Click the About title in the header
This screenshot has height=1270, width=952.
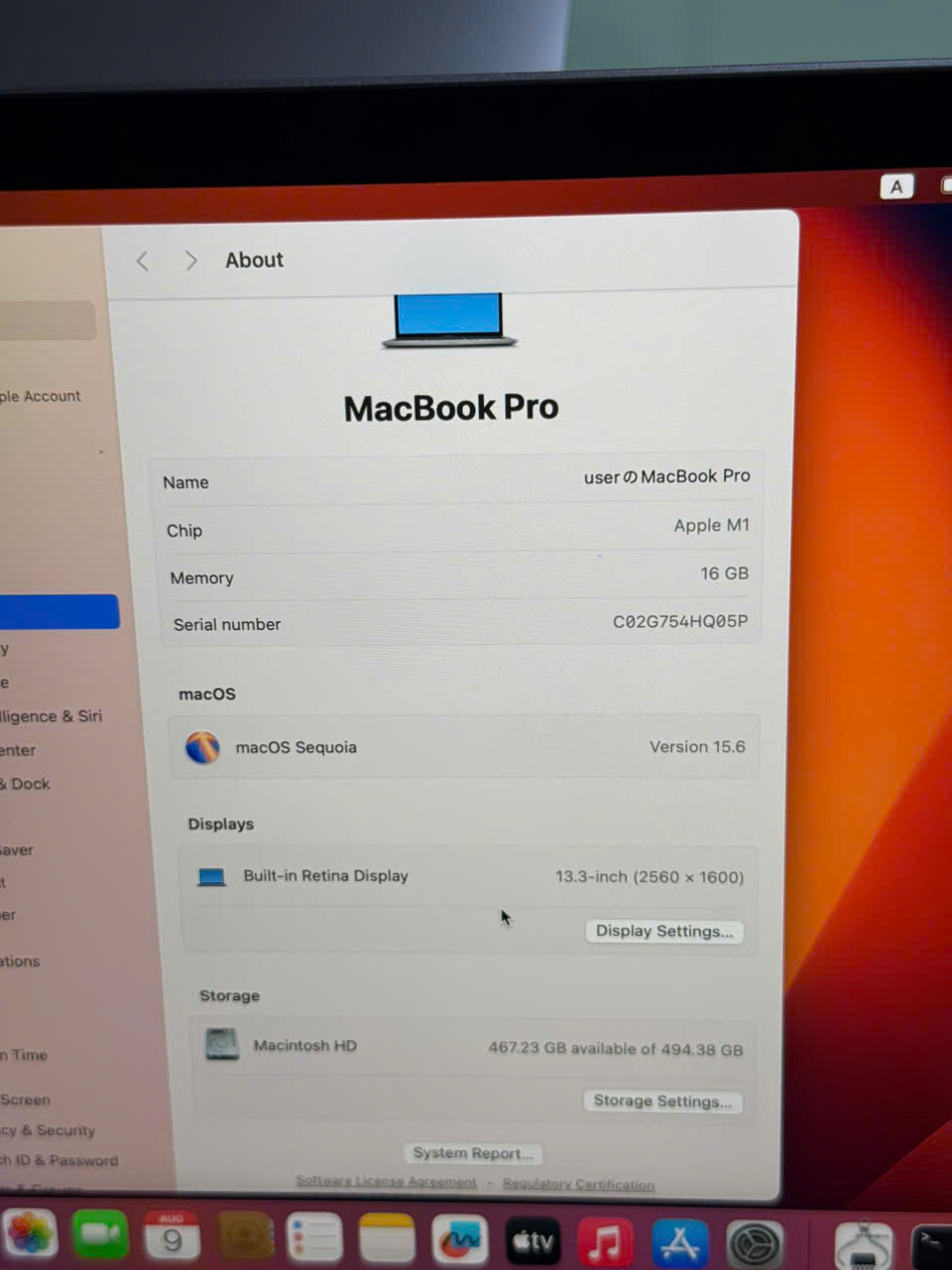tap(254, 260)
